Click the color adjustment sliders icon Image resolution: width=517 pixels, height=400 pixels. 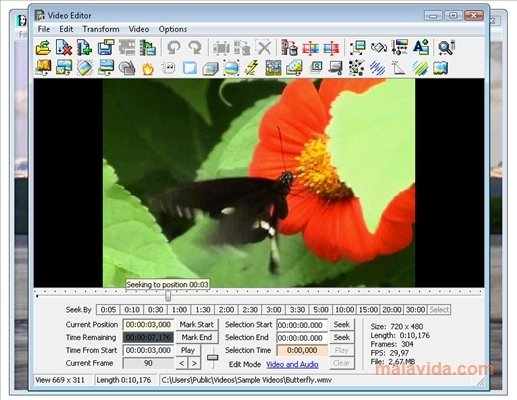[400, 48]
